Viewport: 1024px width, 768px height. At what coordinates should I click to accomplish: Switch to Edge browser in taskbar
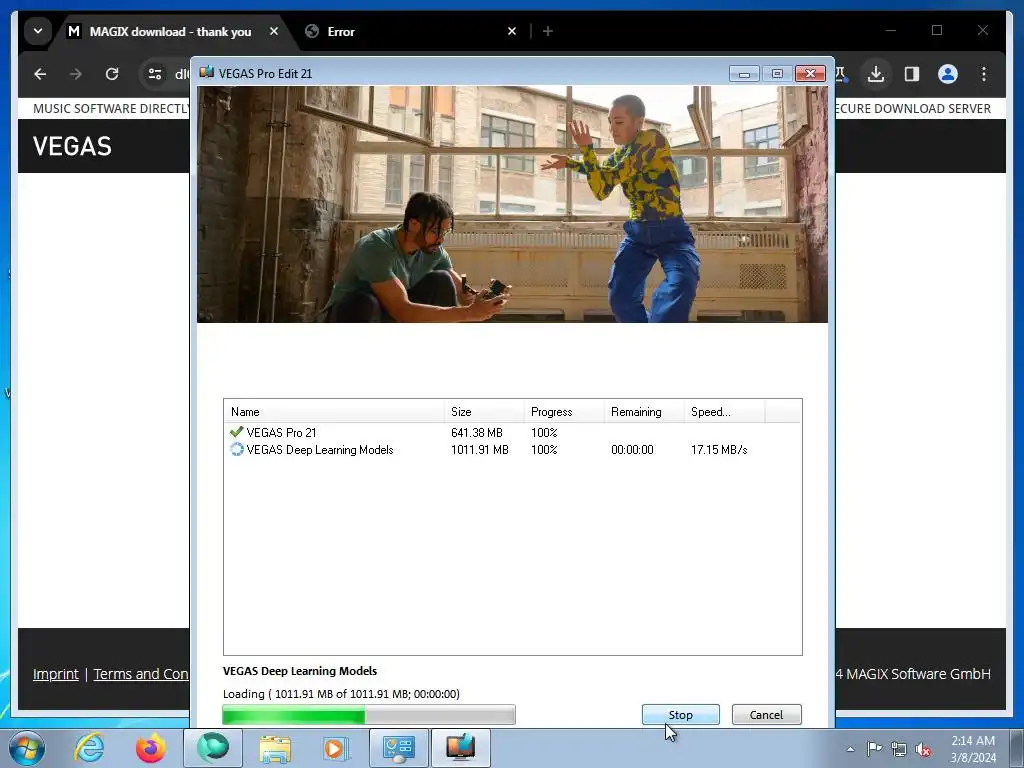213,748
